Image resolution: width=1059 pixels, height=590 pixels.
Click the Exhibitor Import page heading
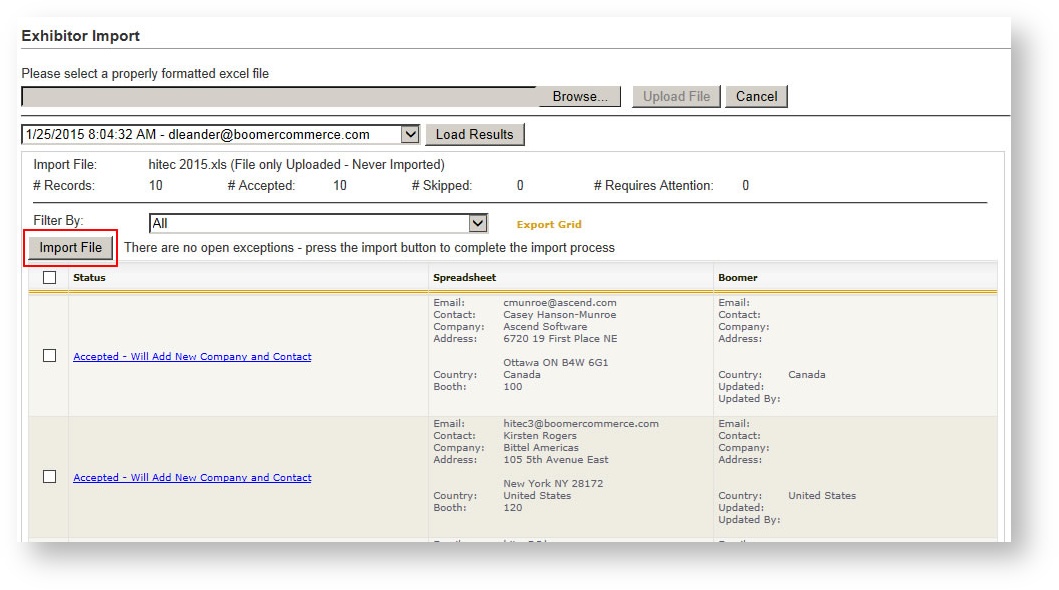(x=81, y=34)
